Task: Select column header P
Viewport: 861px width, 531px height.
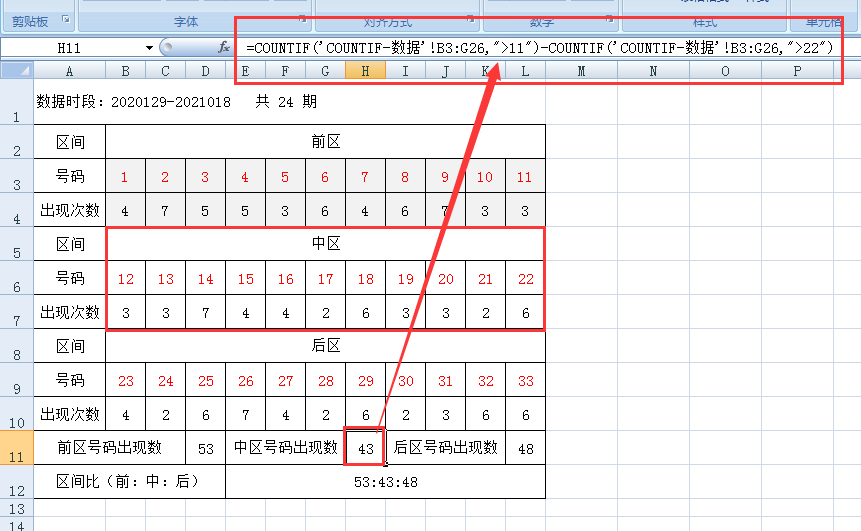Action: [x=797, y=71]
